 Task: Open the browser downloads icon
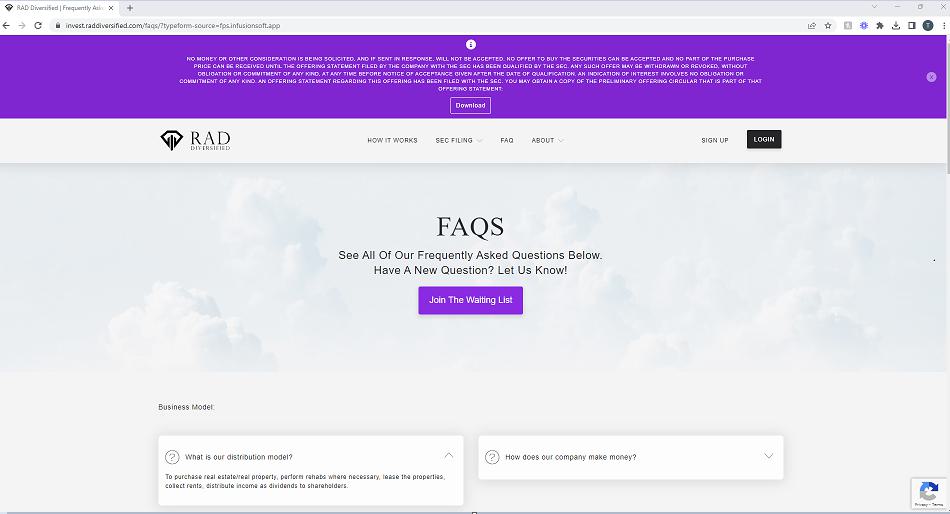click(x=896, y=25)
